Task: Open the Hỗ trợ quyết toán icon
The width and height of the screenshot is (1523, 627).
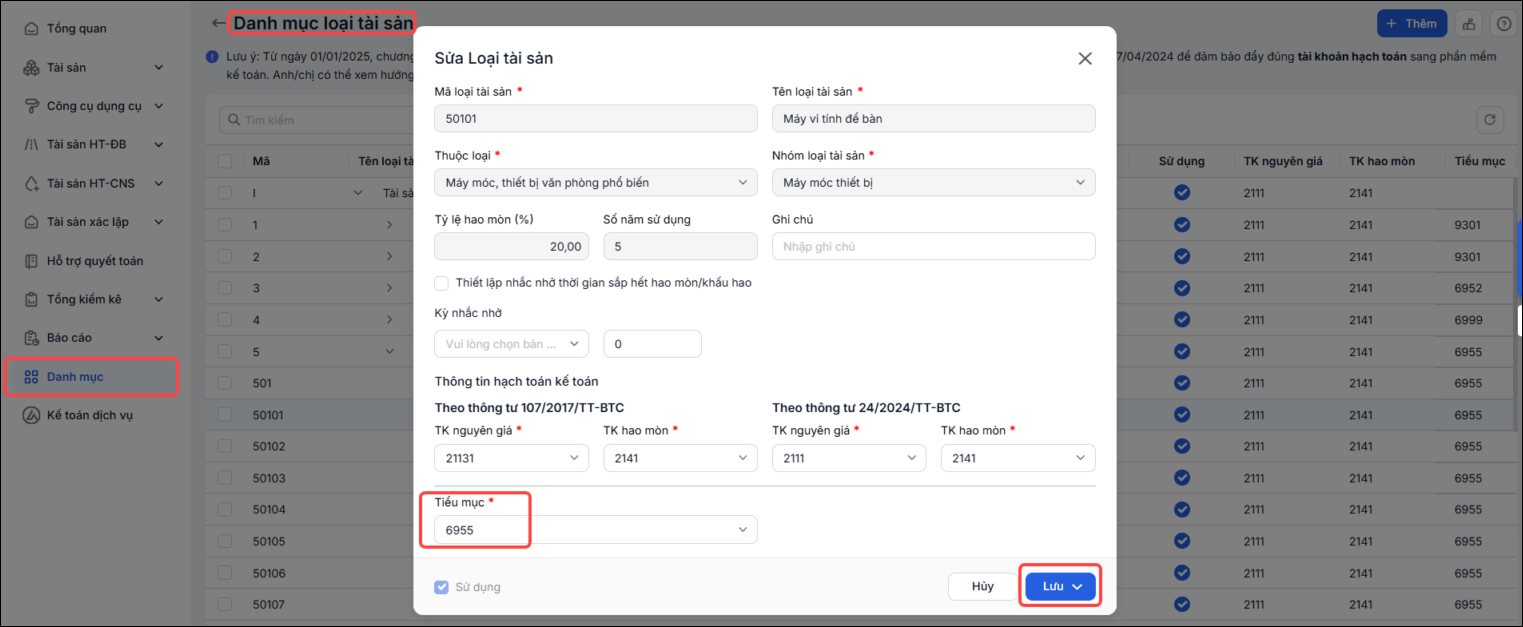Action: tap(31, 261)
